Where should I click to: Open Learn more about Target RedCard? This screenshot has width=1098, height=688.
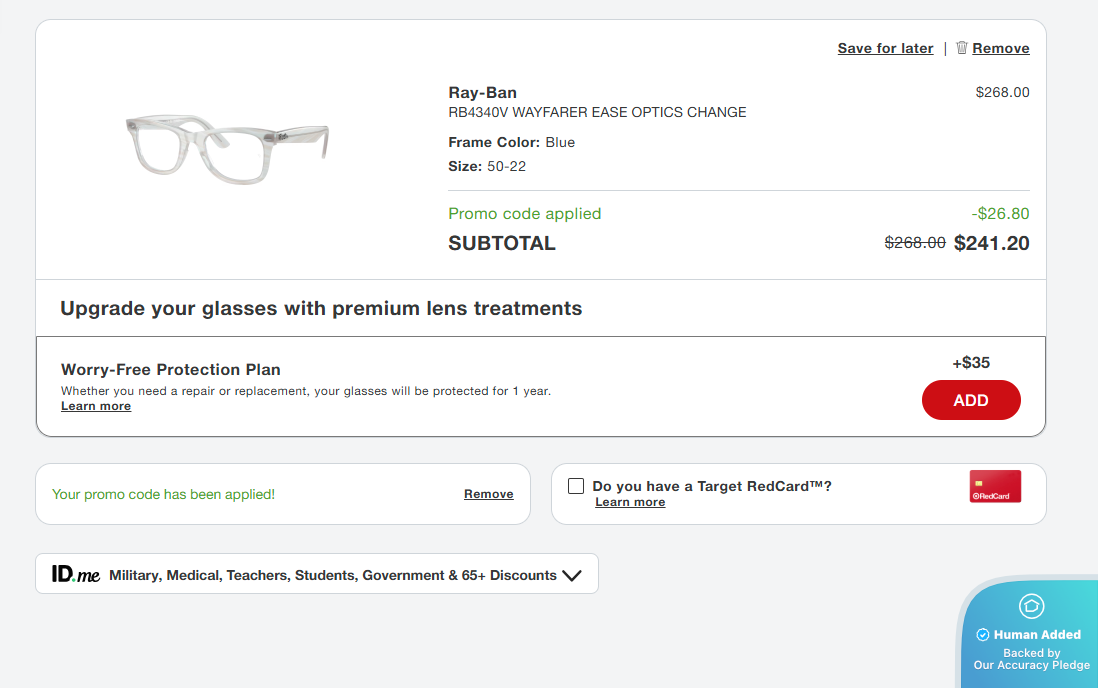click(630, 502)
